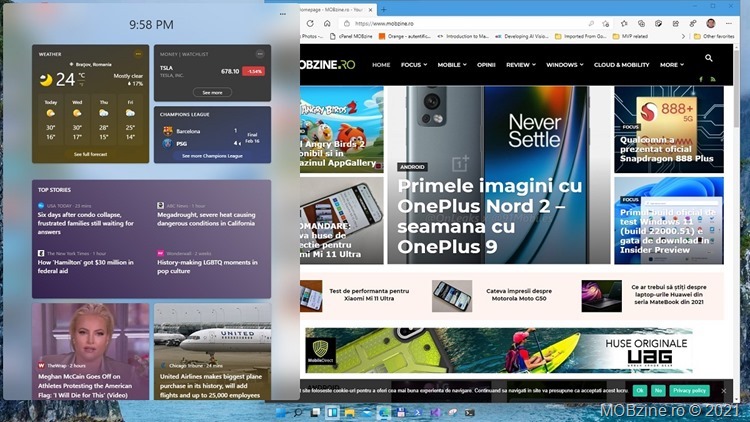This screenshot has width=750, height=422.
Task: Open the Privacy policy button
Action: pos(689,390)
